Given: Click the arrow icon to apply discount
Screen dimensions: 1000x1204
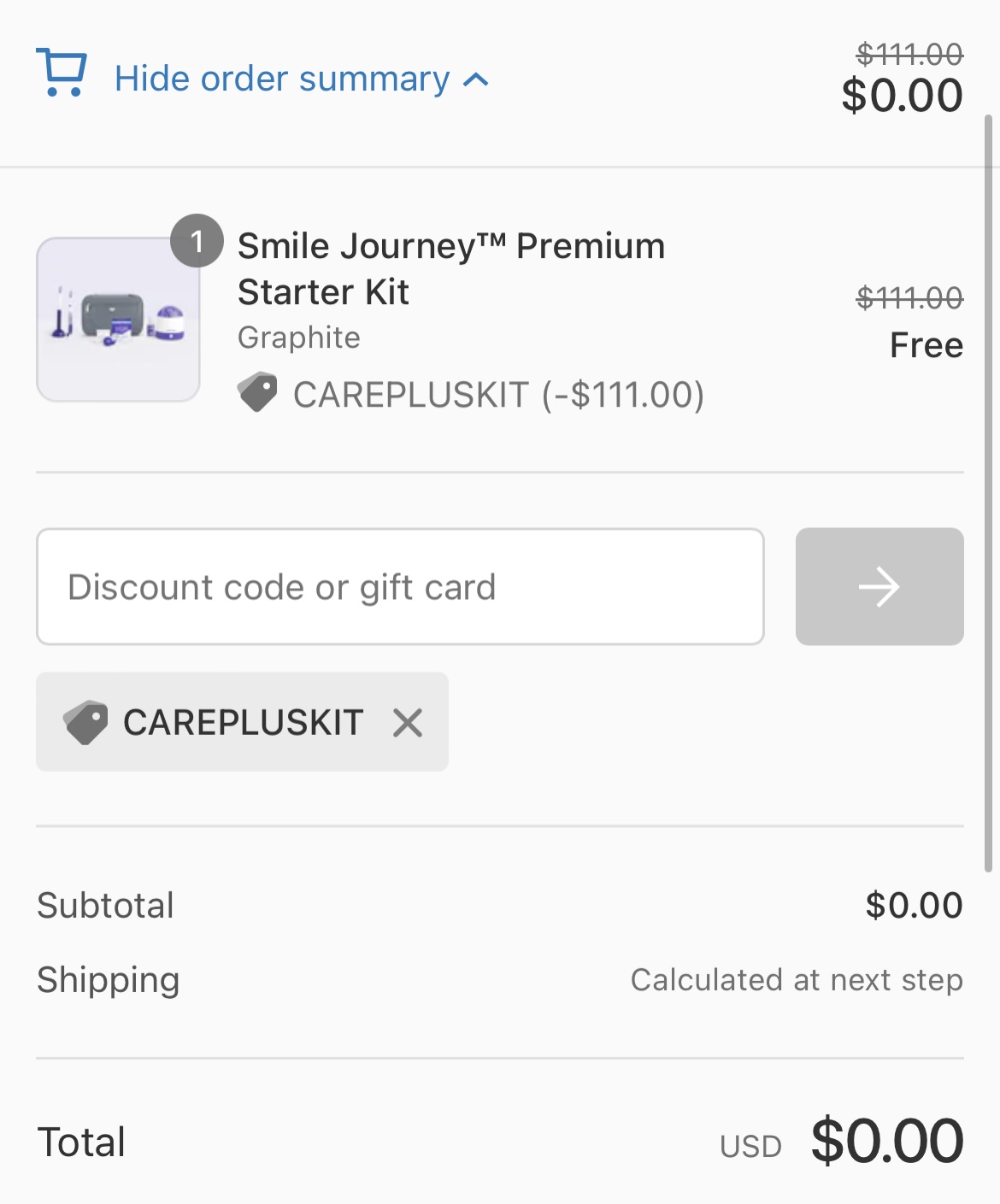Looking at the screenshot, I should (x=879, y=586).
